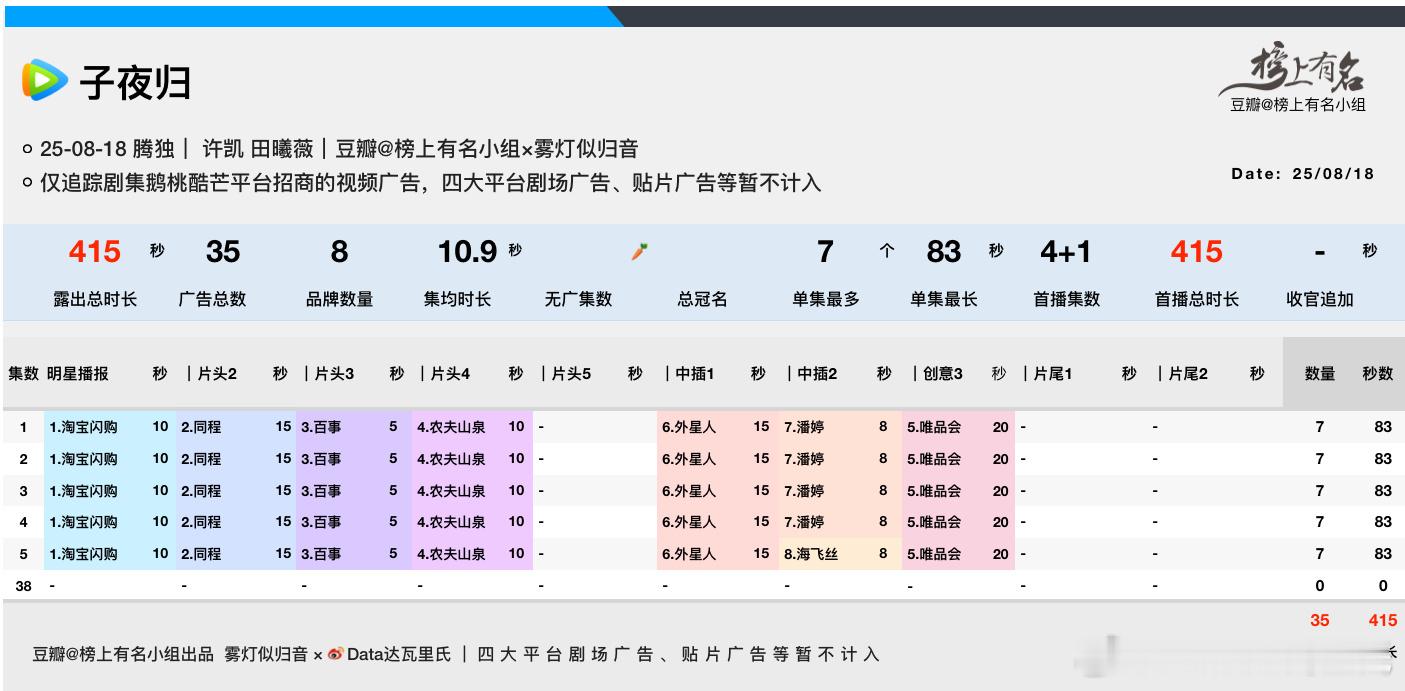This screenshot has height=691, width=1405.
Task: Click 3.百事 in episode 3 row
Action: [321, 491]
